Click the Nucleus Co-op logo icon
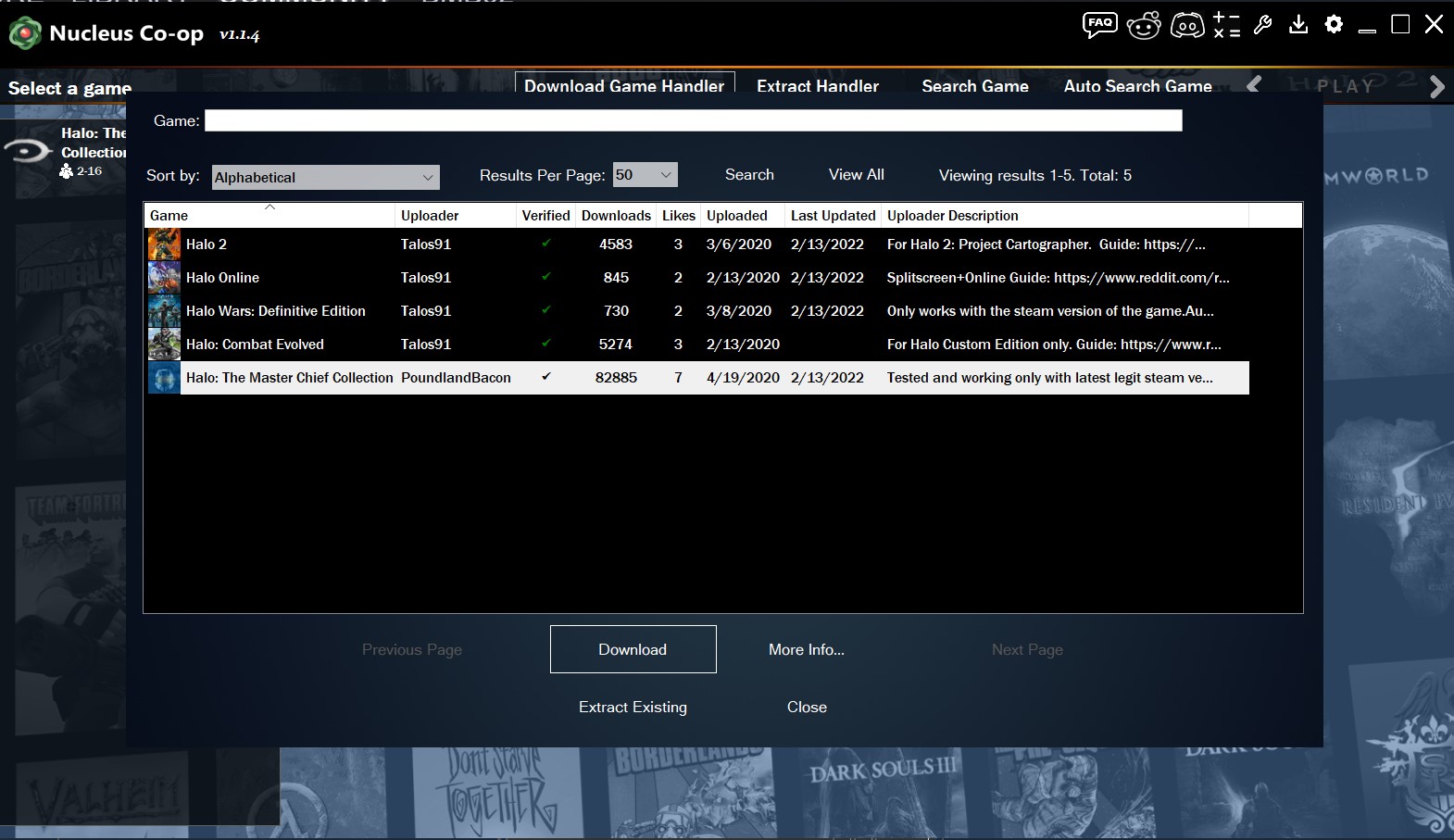The image size is (1454, 840). tap(25, 33)
